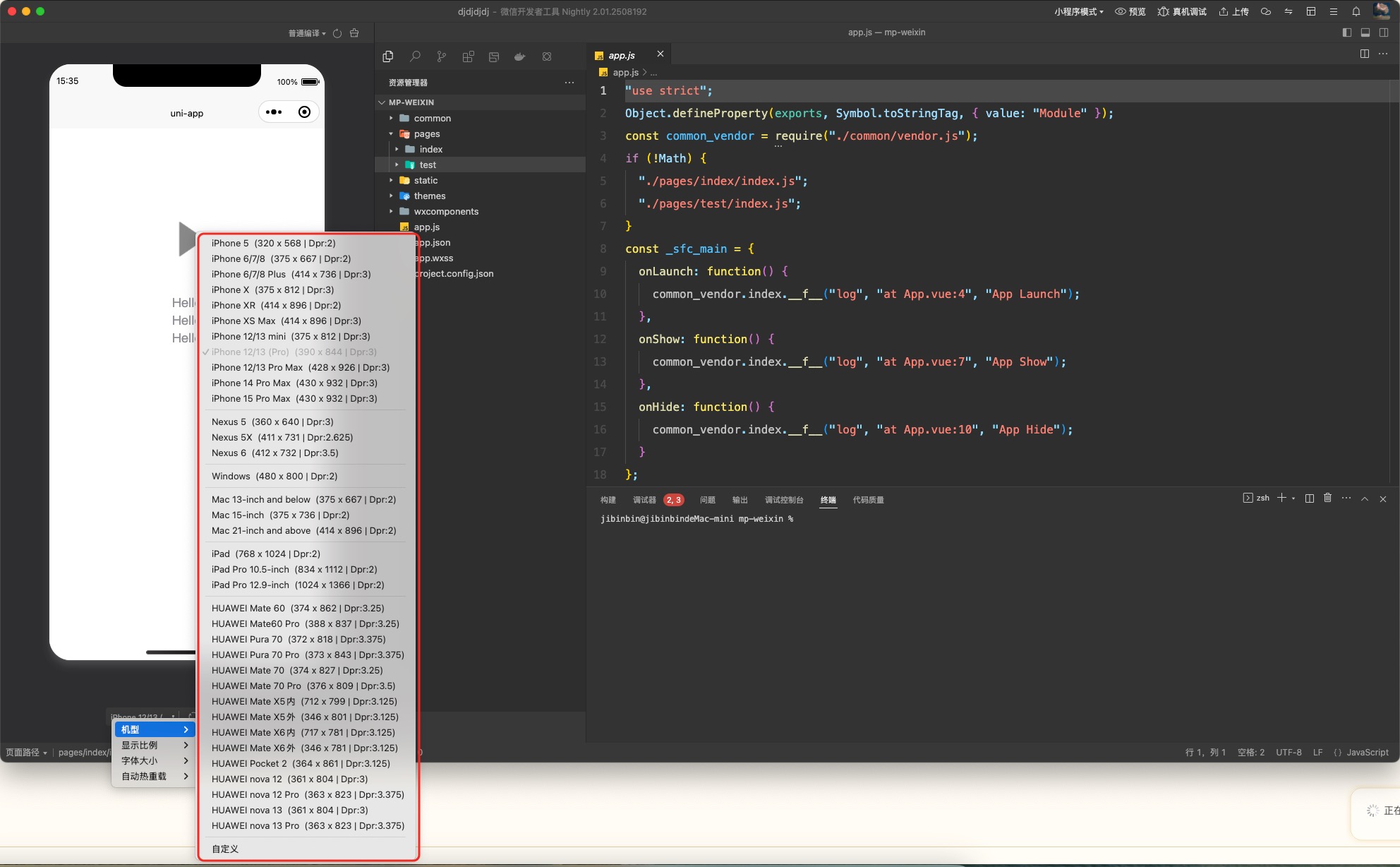
Task: Open the 小程序模式 mode dropdown
Action: click(x=1078, y=11)
